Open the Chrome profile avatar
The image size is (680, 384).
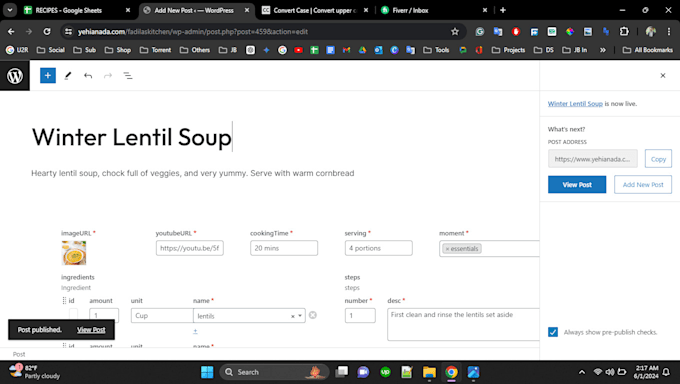(651, 31)
